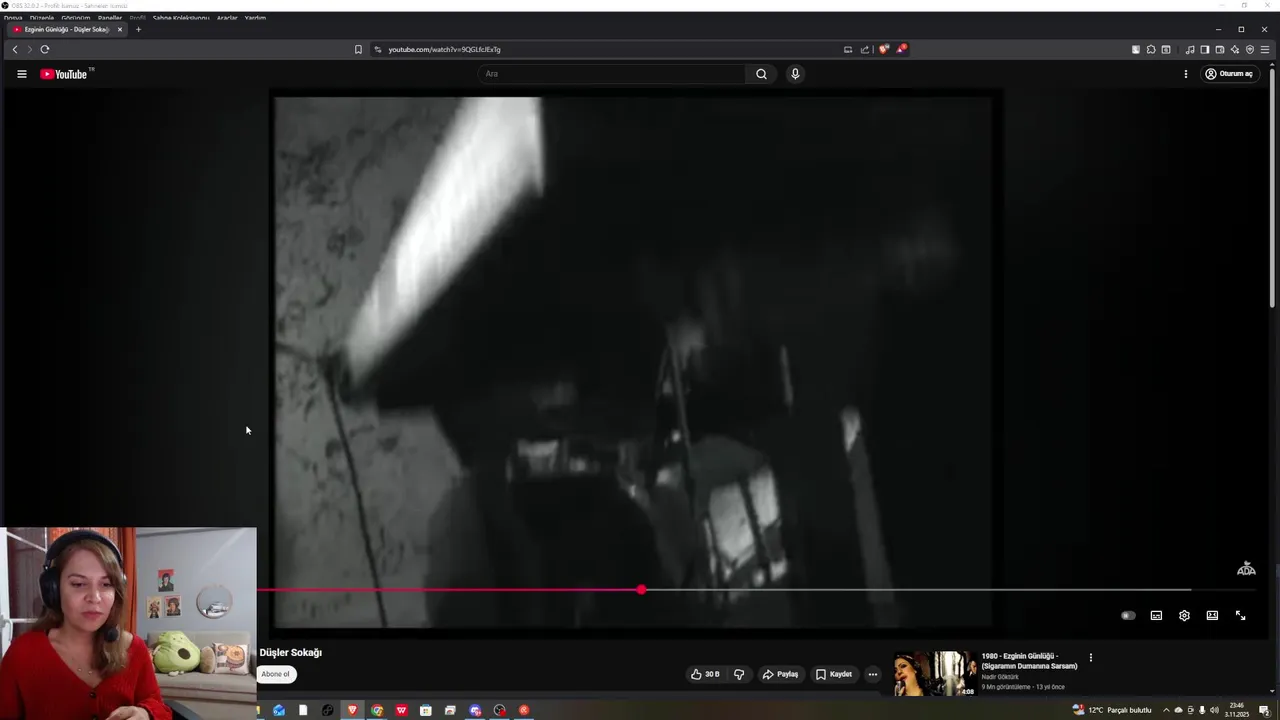Bookmark this page in the address bar

click(358, 49)
